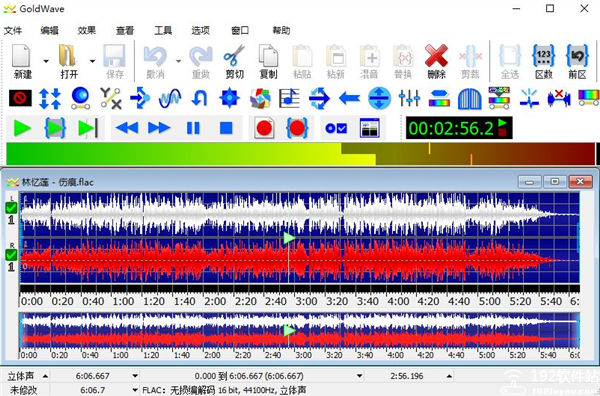600x396 pixels.
Task: Toggle the left channel checkbox
Action: 11,208
